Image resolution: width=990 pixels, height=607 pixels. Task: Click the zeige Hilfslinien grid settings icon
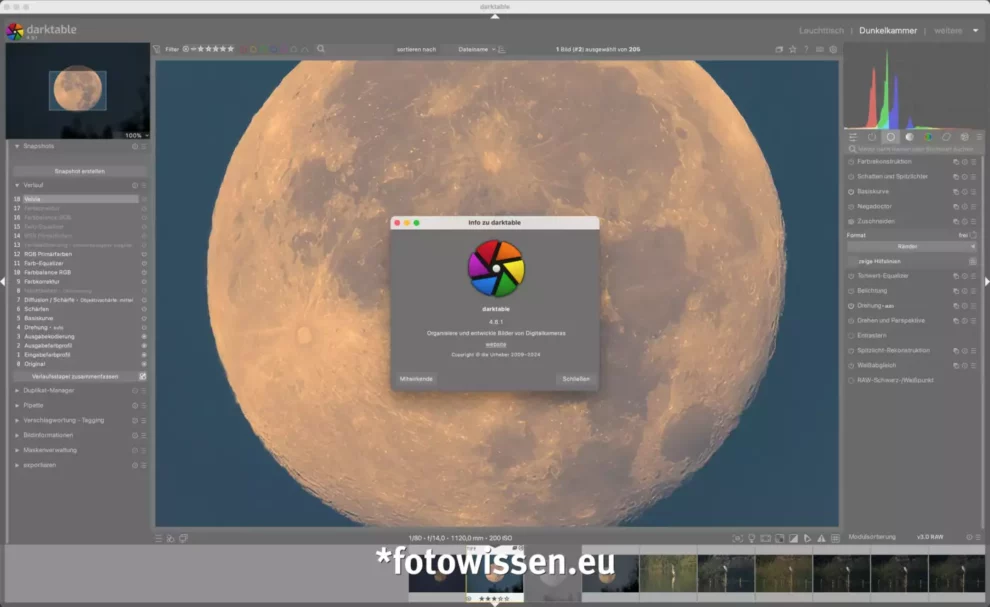[972, 261]
